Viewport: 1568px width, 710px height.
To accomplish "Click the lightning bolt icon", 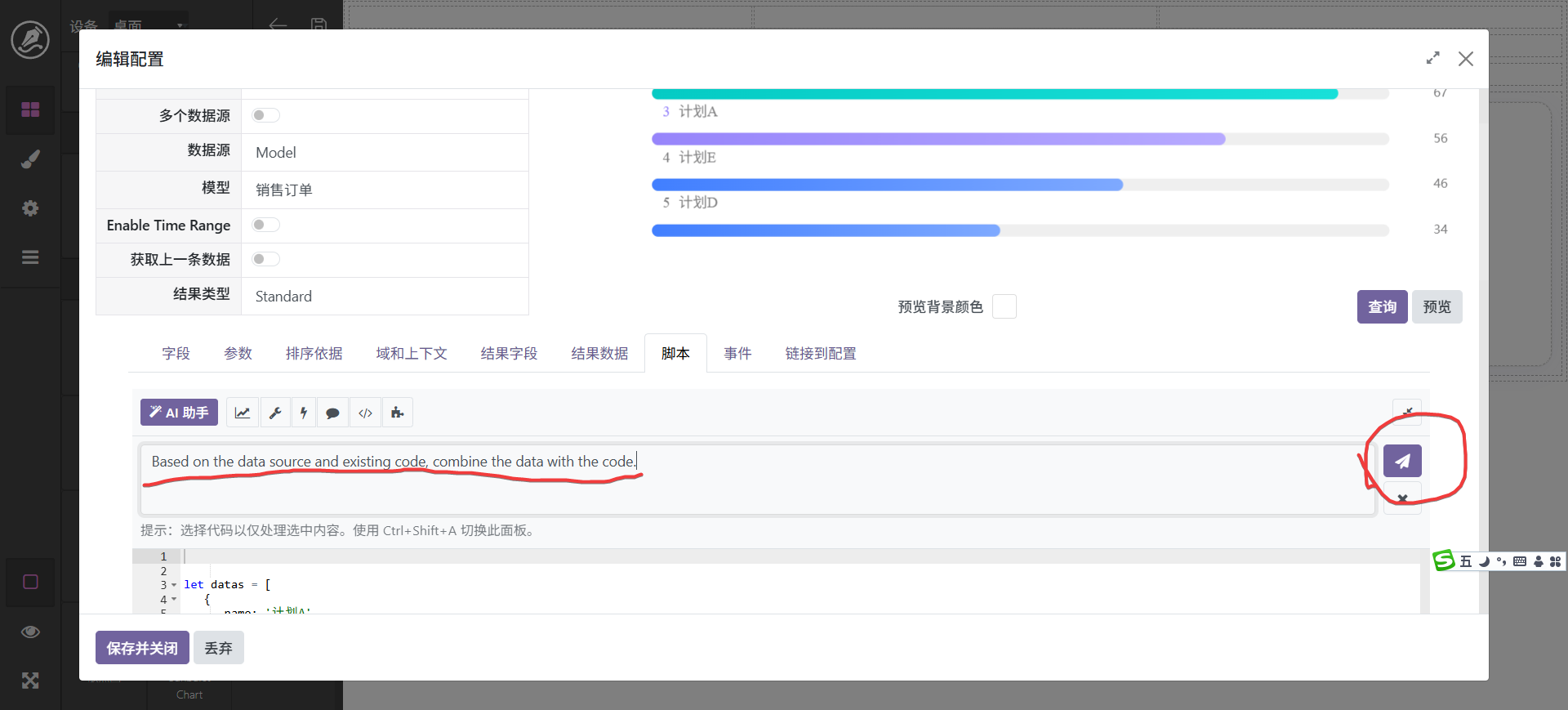I will coord(304,413).
